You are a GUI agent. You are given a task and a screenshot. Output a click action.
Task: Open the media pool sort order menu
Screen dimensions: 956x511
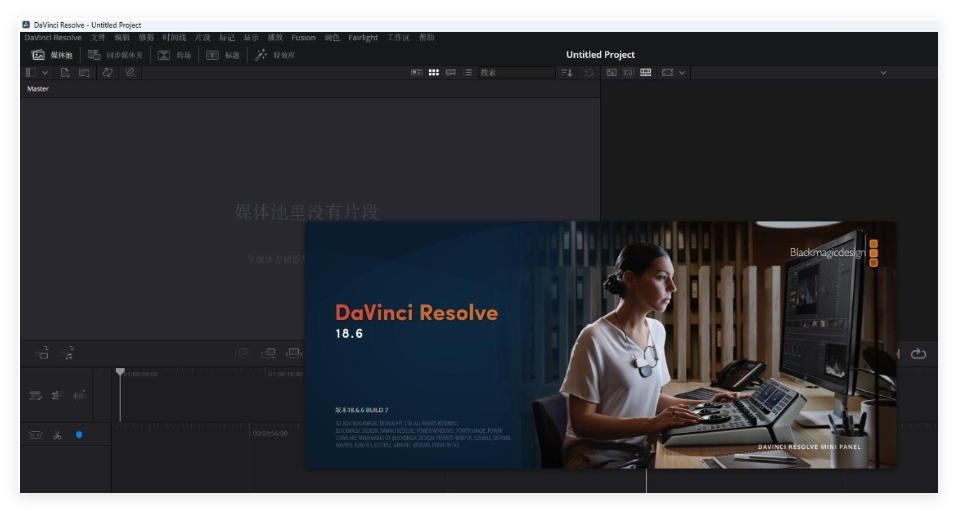tap(566, 73)
